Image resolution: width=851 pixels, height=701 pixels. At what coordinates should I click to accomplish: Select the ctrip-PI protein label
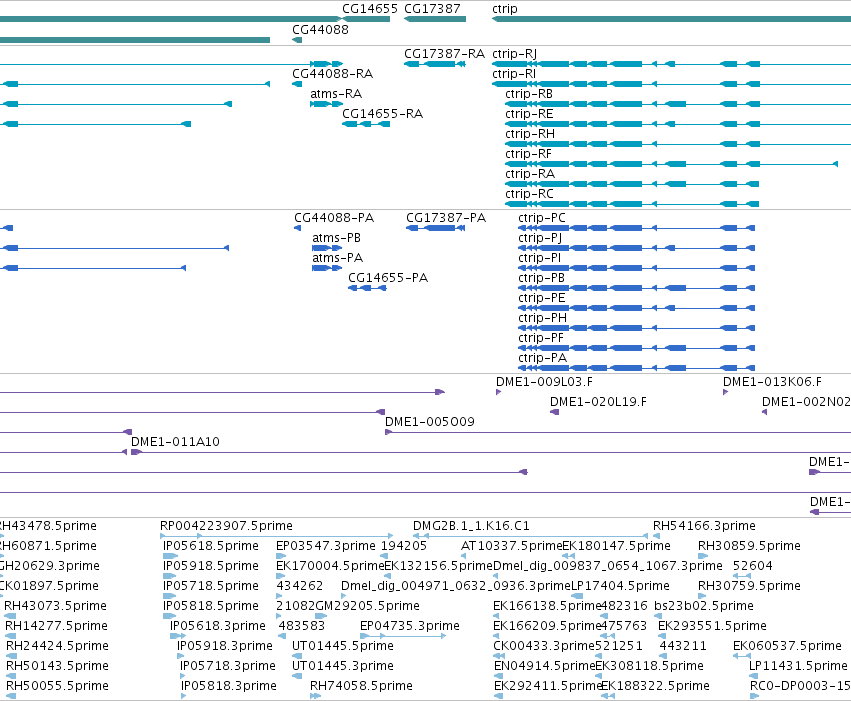tap(539, 259)
